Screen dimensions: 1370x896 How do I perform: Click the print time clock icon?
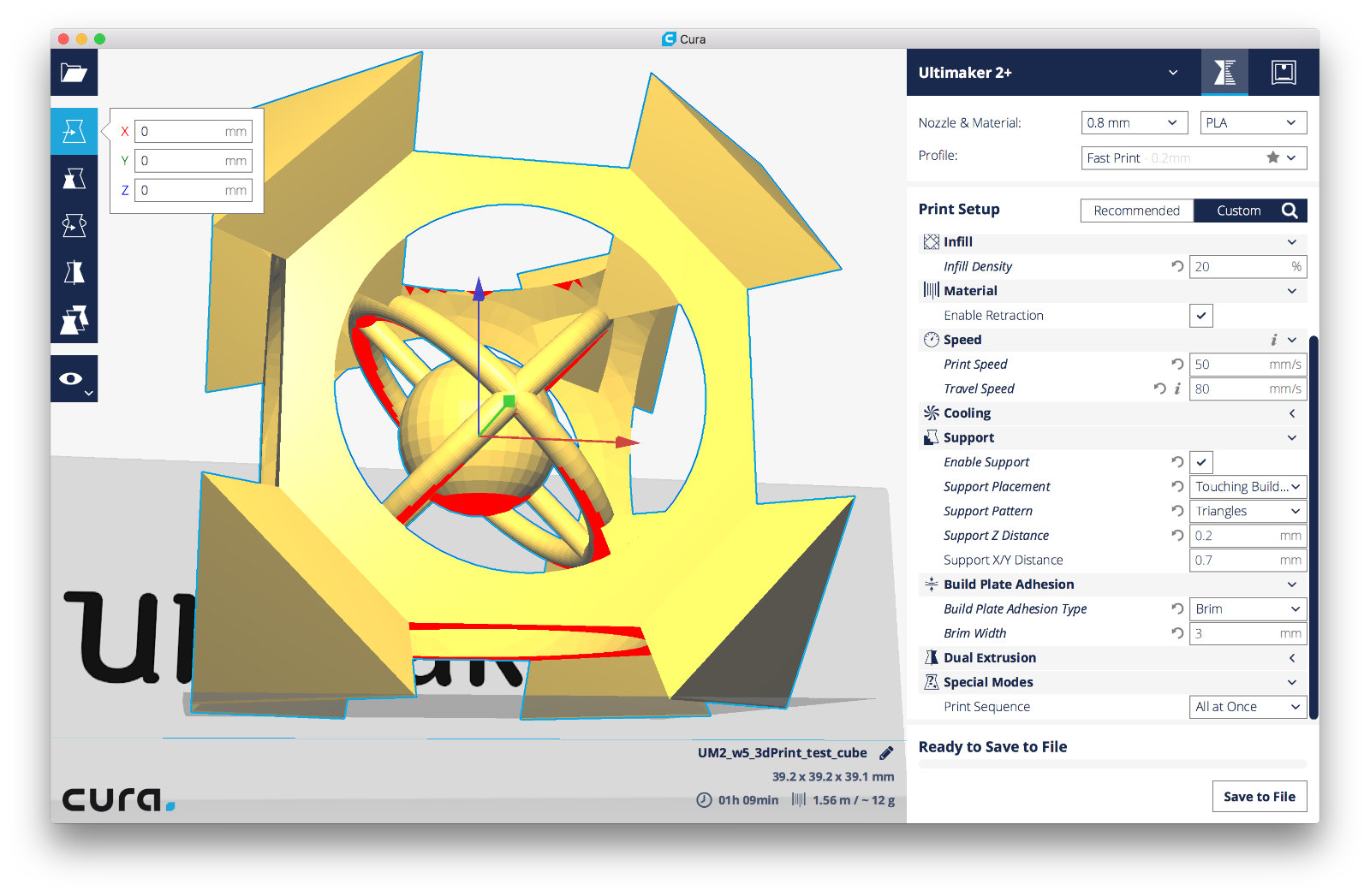704,800
